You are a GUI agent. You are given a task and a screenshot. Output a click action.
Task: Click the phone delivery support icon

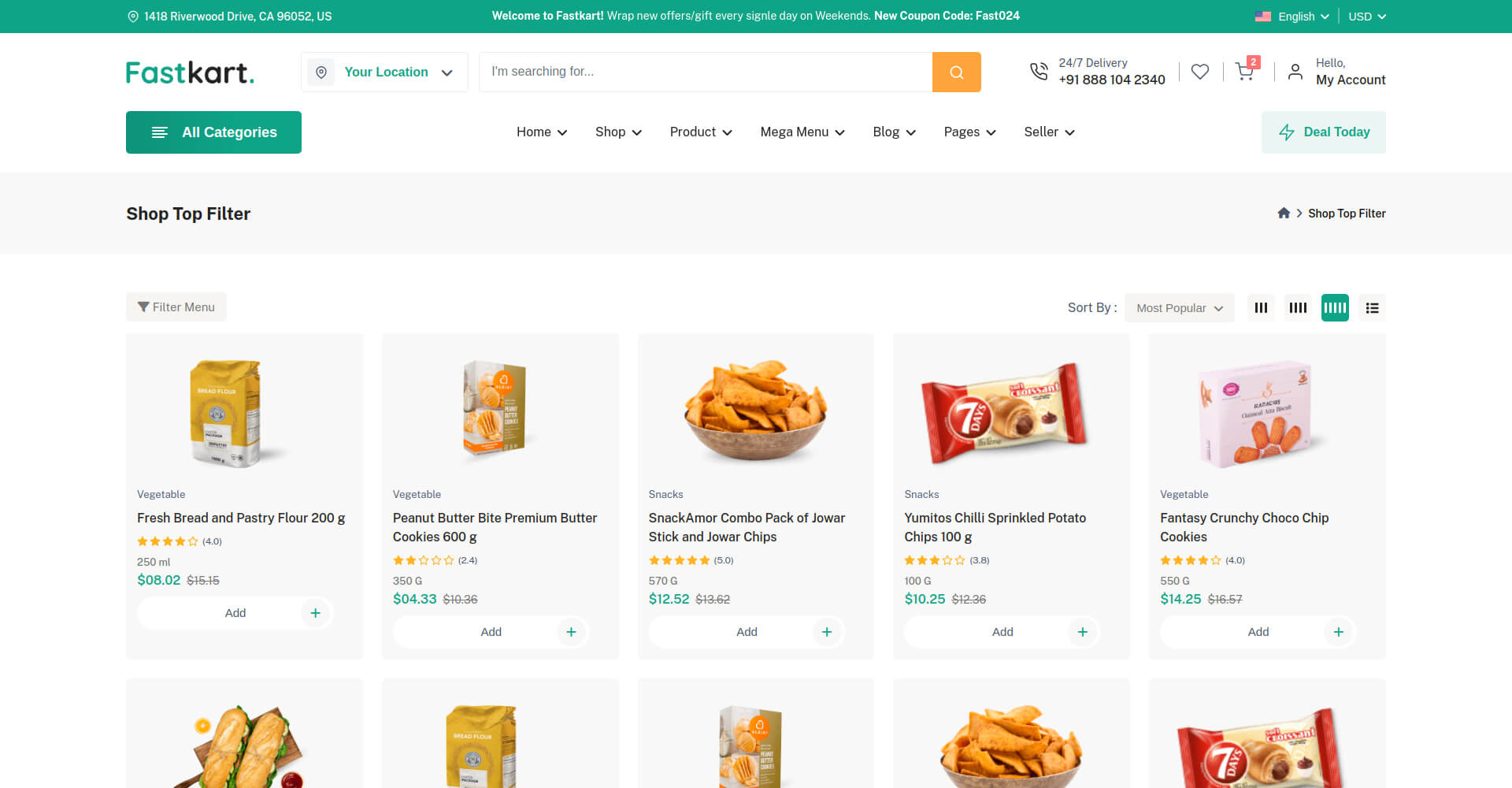[1039, 72]
